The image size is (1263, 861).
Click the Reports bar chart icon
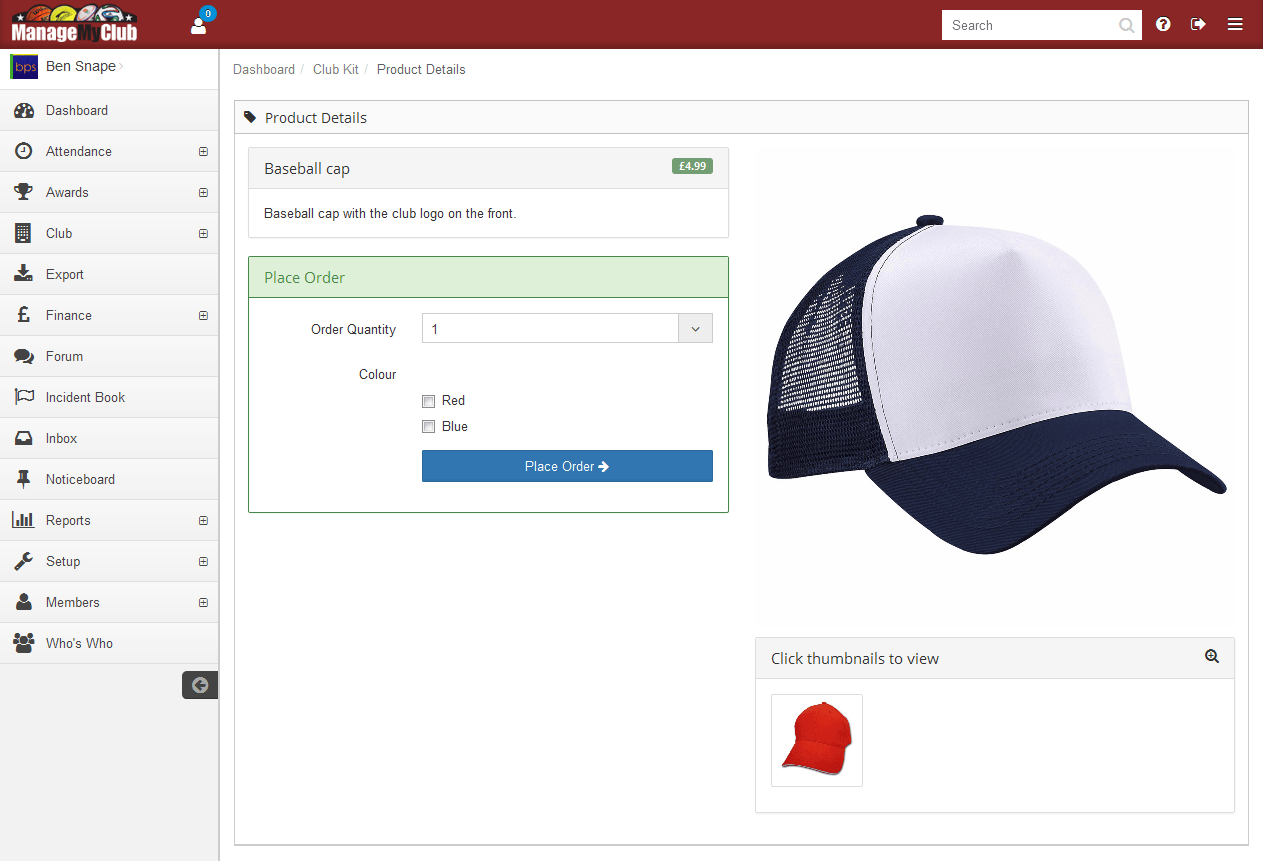[24, 520]
